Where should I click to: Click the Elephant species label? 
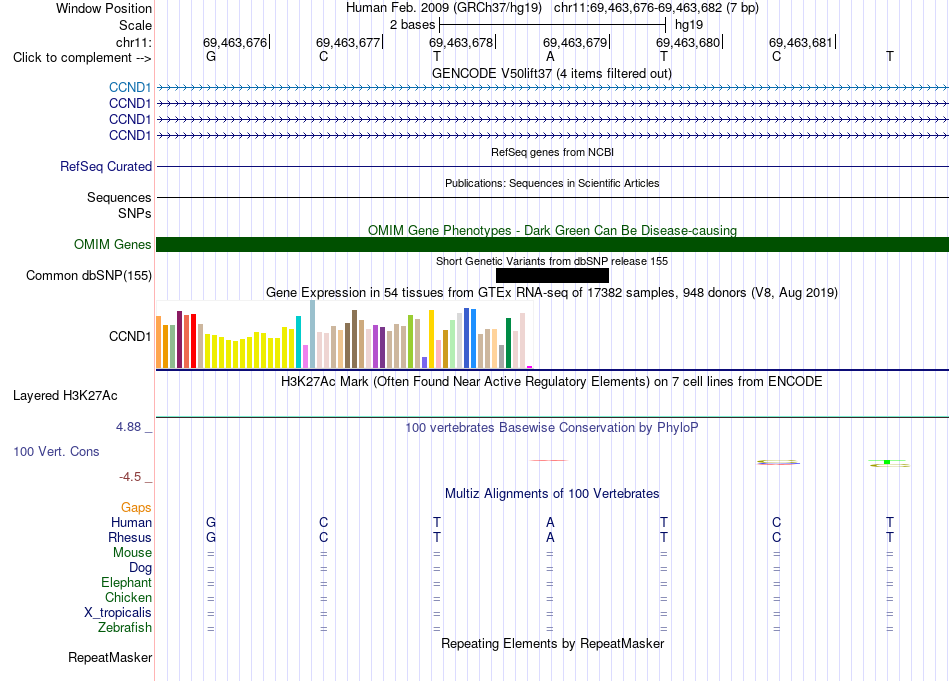pyautogui.click(x=126, y=582)
